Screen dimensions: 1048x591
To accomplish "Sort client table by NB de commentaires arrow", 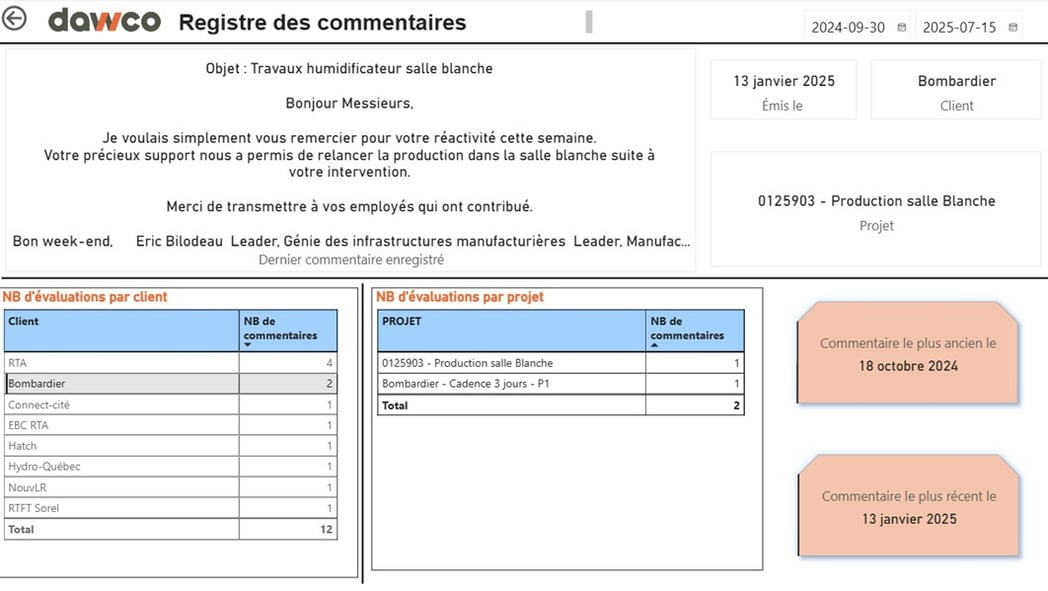I will point(247,345).
